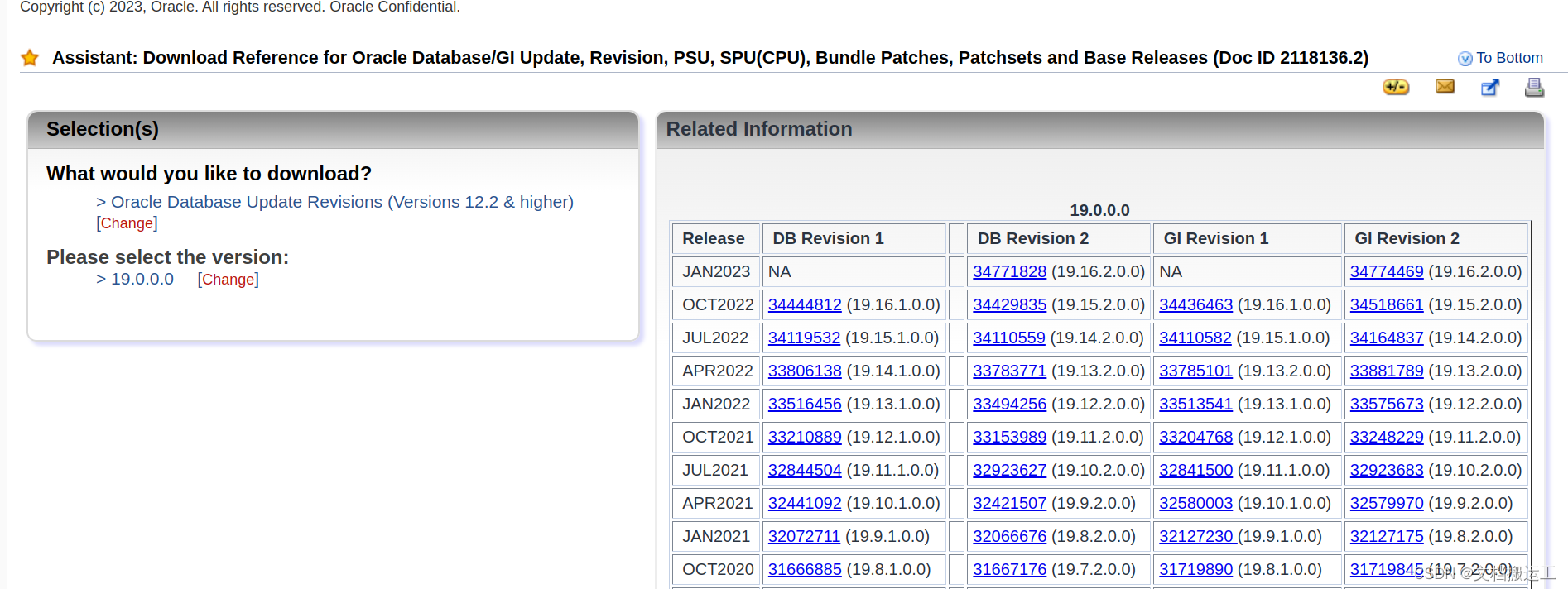This screenshot has width=1568, height=589.
Task: Open patch 33248229 link
Action: (1387, 437)
